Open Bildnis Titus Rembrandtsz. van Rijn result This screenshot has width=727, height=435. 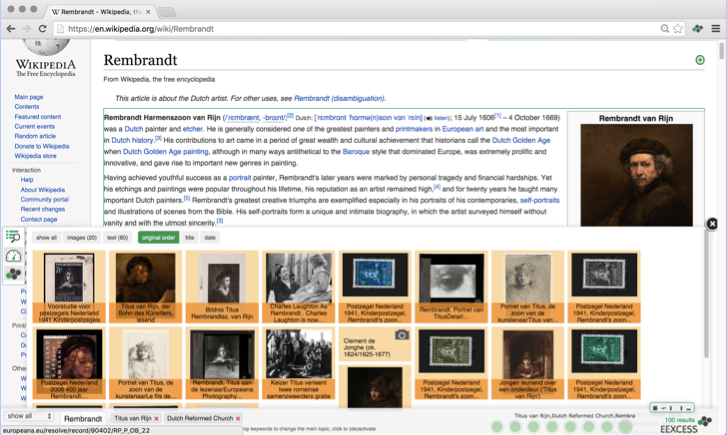[222, 287]
